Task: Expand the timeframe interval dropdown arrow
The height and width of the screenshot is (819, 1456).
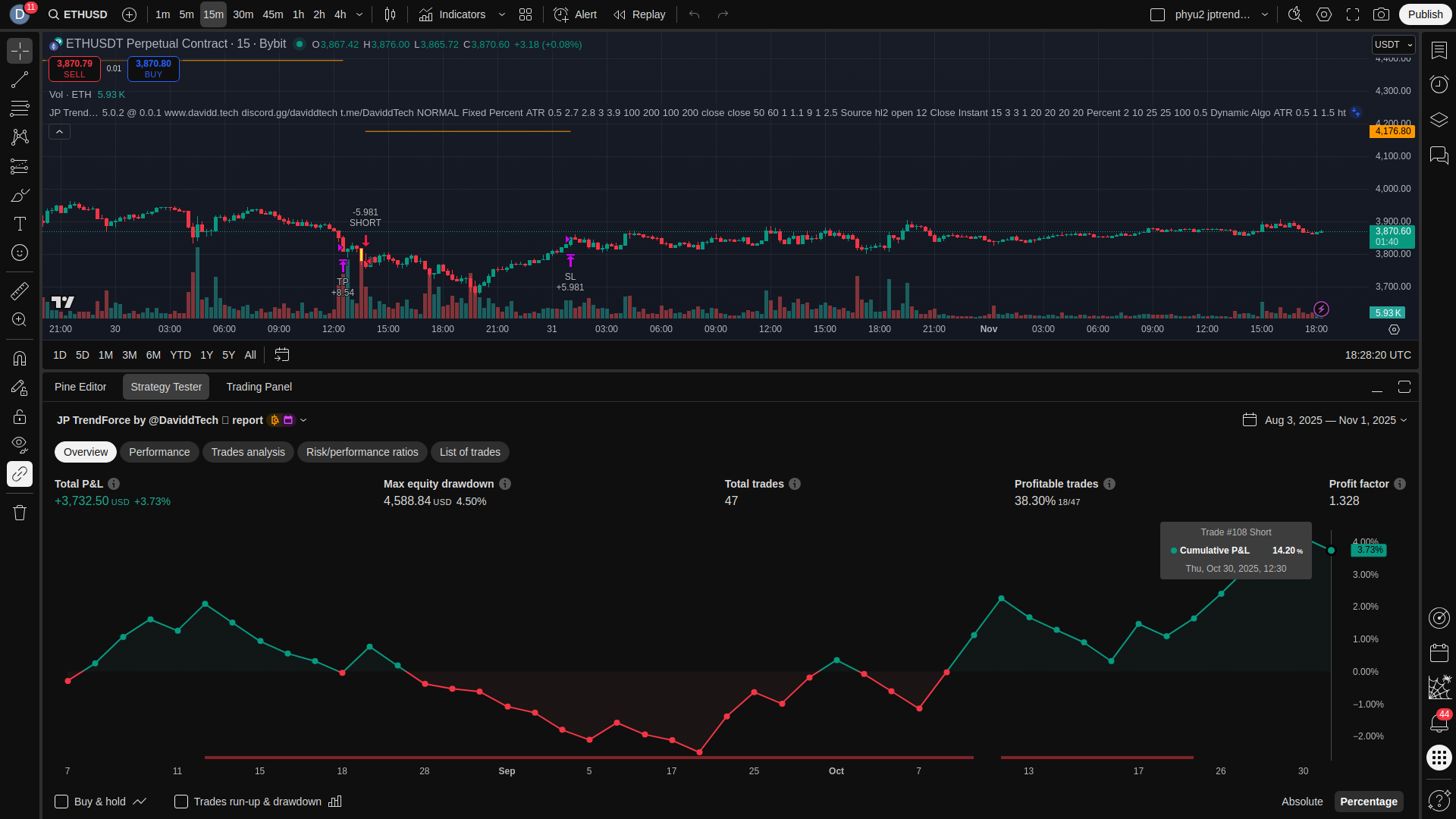Action: (x=359, y=14)
